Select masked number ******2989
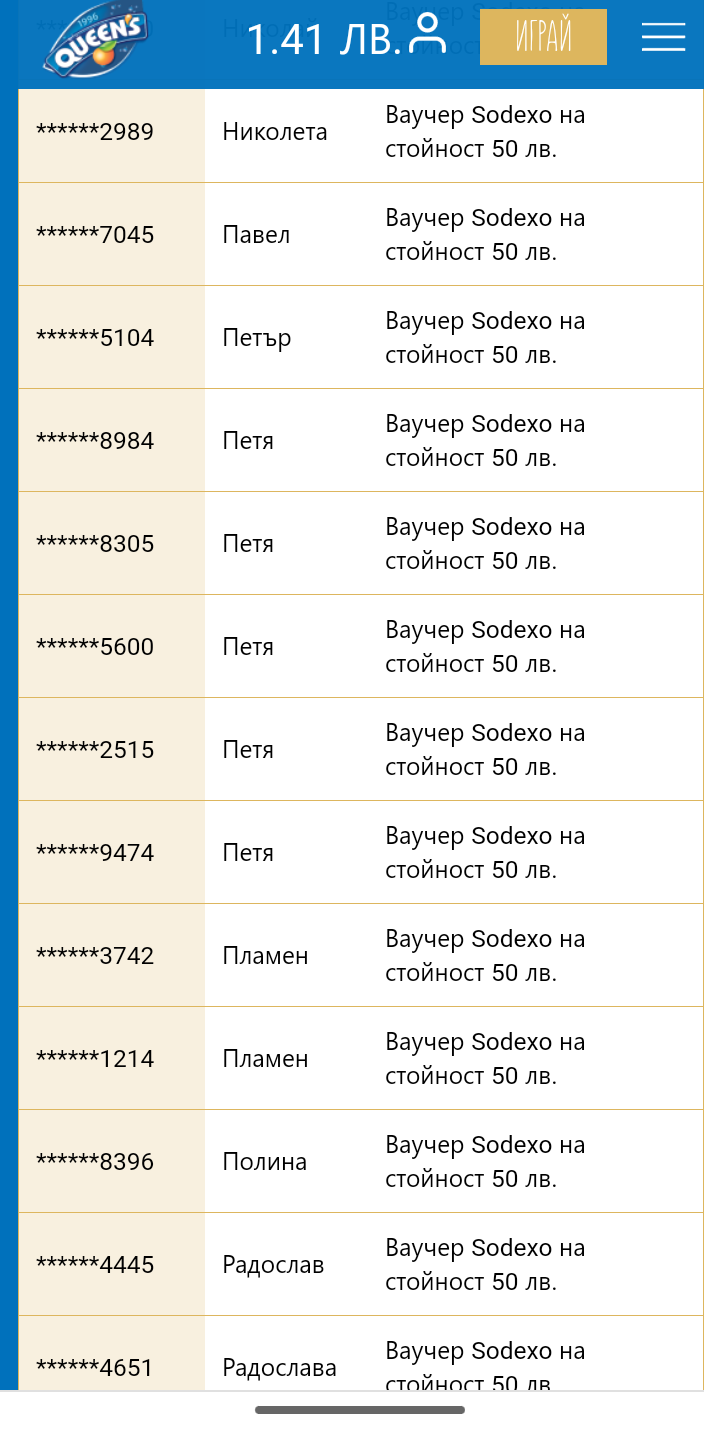The image size is (704, 1431). (95, 132)
